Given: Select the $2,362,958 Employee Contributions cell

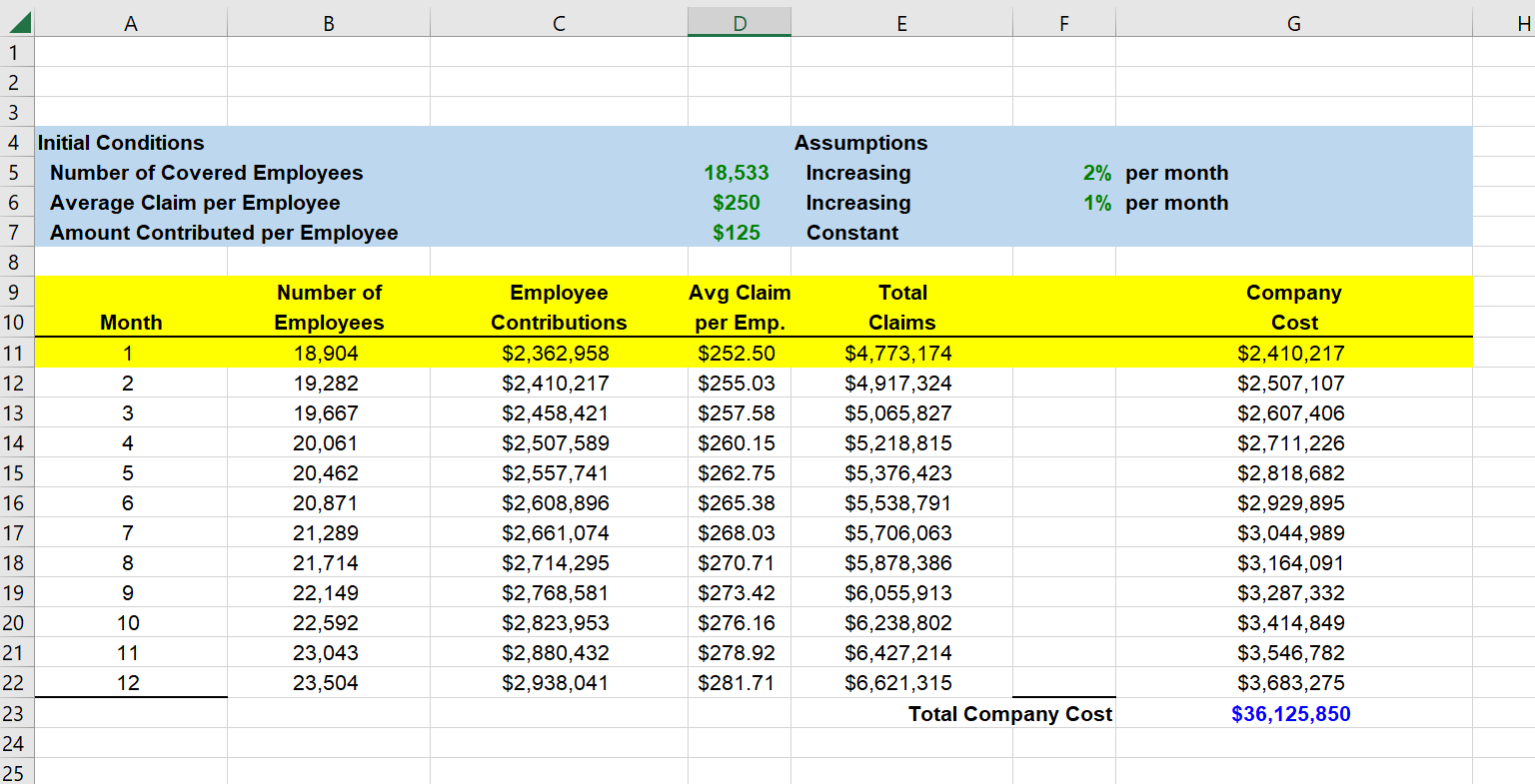Looking at the screenshot, I should click(x=558, y=353).
